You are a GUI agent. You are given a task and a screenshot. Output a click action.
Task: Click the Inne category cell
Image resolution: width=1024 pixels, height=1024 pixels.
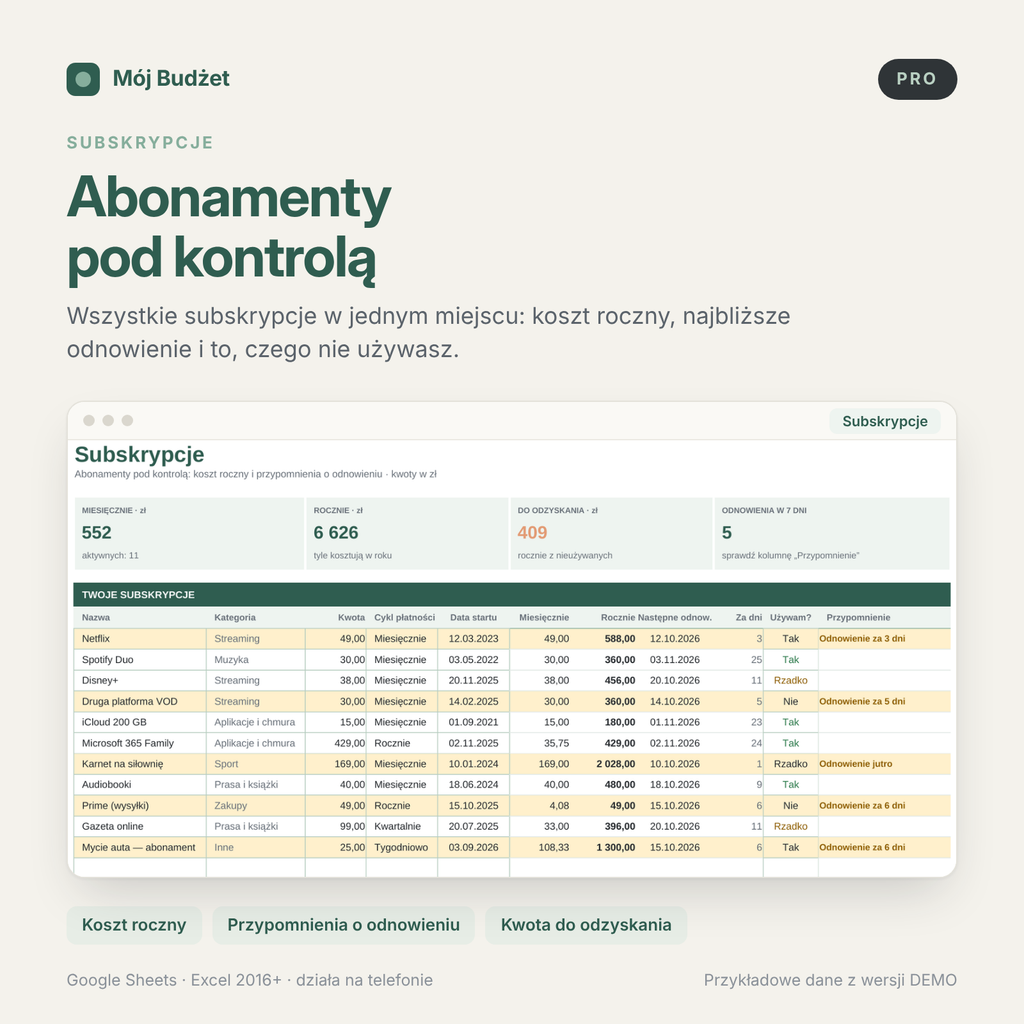256,848
